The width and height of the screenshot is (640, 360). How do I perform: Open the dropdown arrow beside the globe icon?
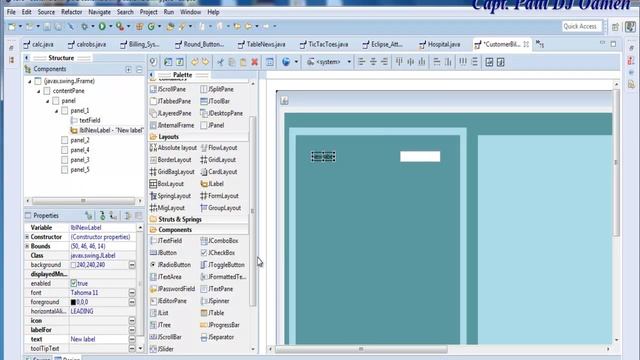coord(296,62)
